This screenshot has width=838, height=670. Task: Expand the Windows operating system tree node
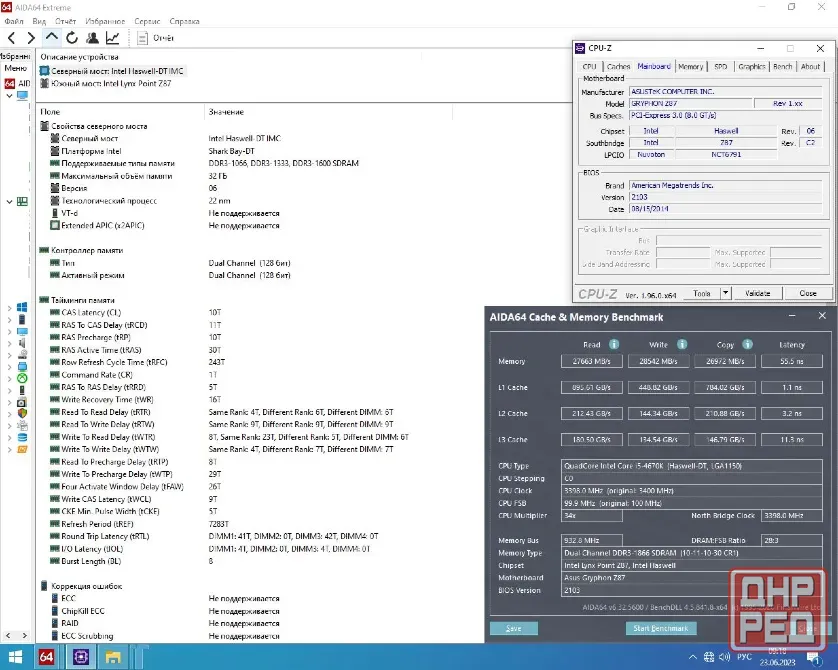click(x=9, y=308)
